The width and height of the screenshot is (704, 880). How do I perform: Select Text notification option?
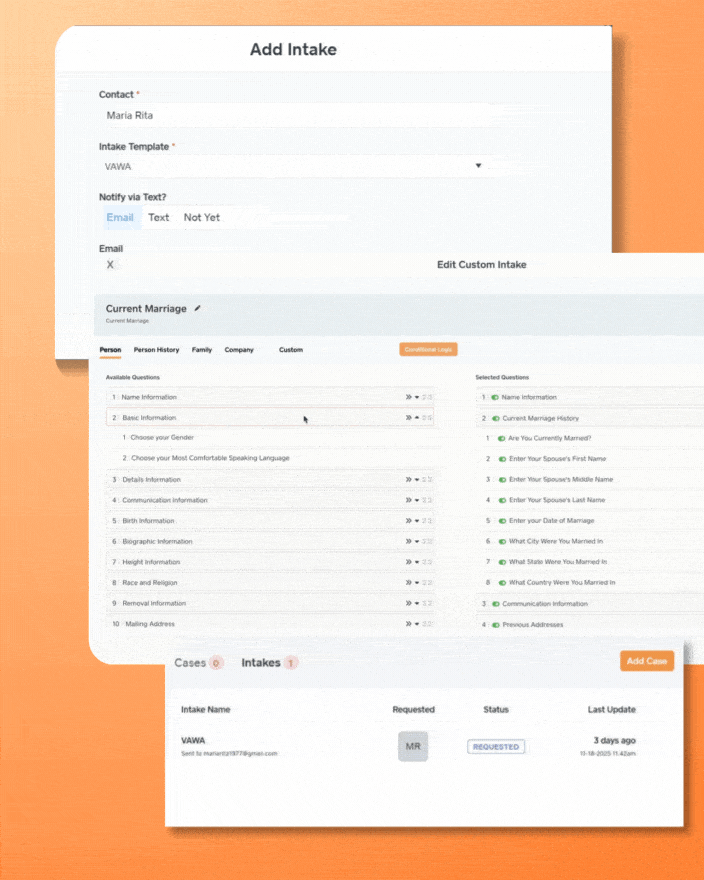159,217
